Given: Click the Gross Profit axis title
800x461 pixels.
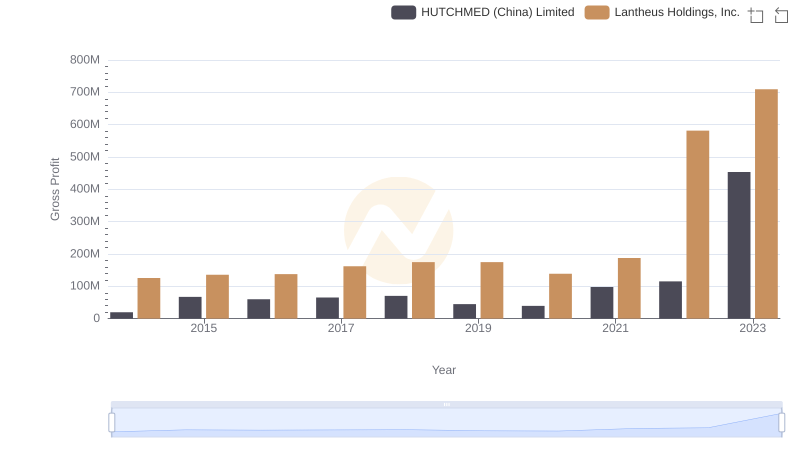Looking at the screenshot, I should point(55,189).
